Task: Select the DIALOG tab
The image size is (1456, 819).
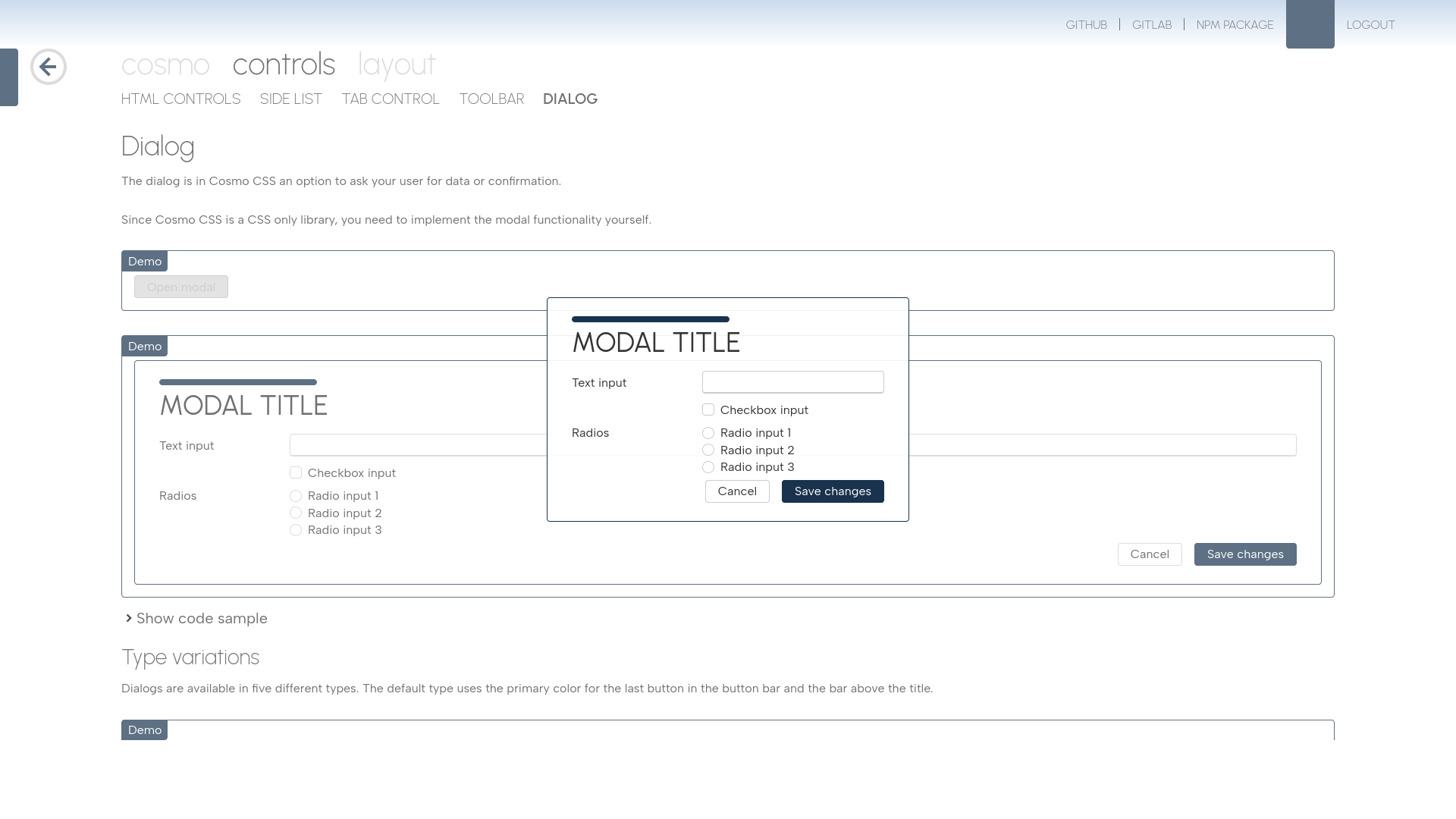Action: (570, 99)
